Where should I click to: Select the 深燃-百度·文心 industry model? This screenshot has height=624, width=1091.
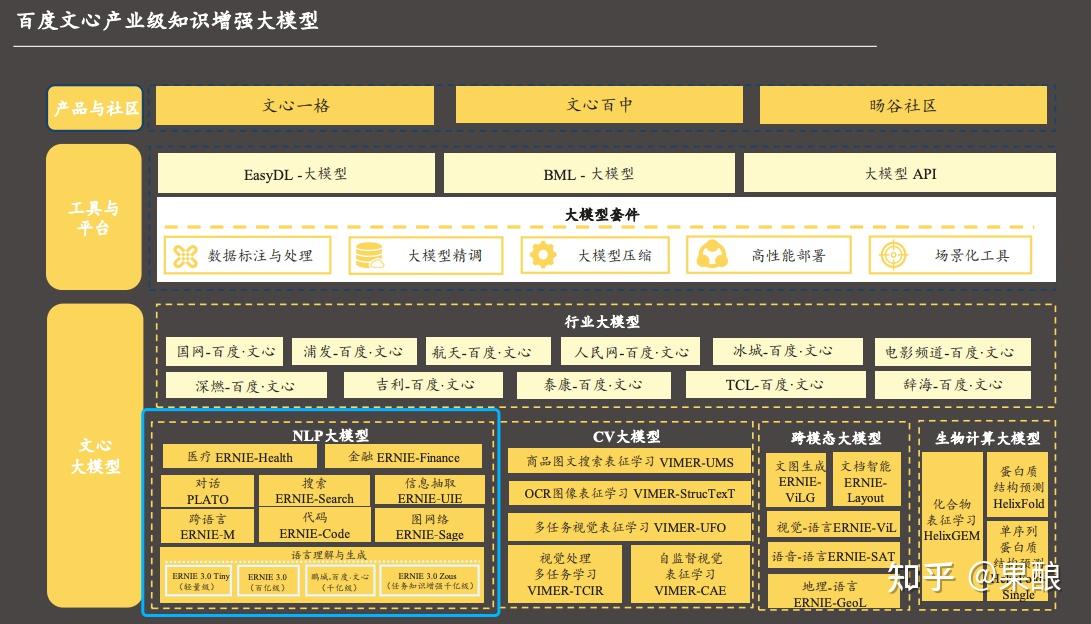[x=246, y=385]
